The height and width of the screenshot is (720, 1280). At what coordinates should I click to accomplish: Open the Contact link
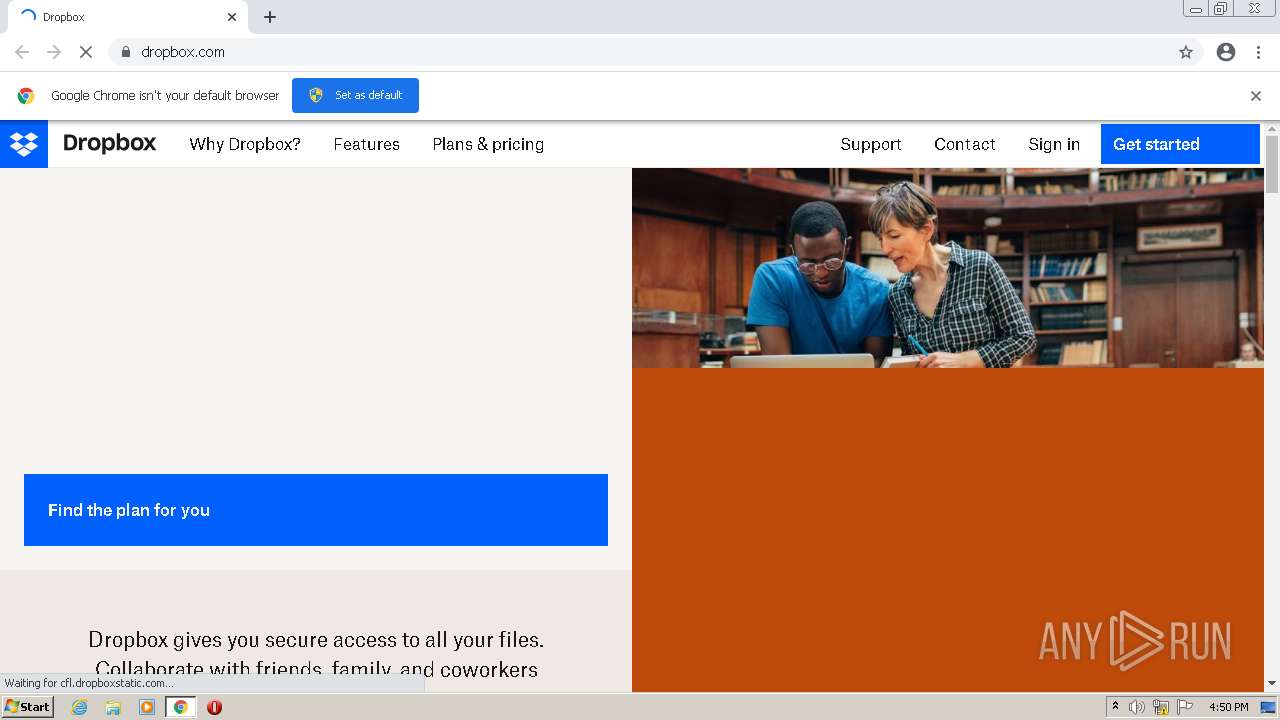click(x=965, y=144)
